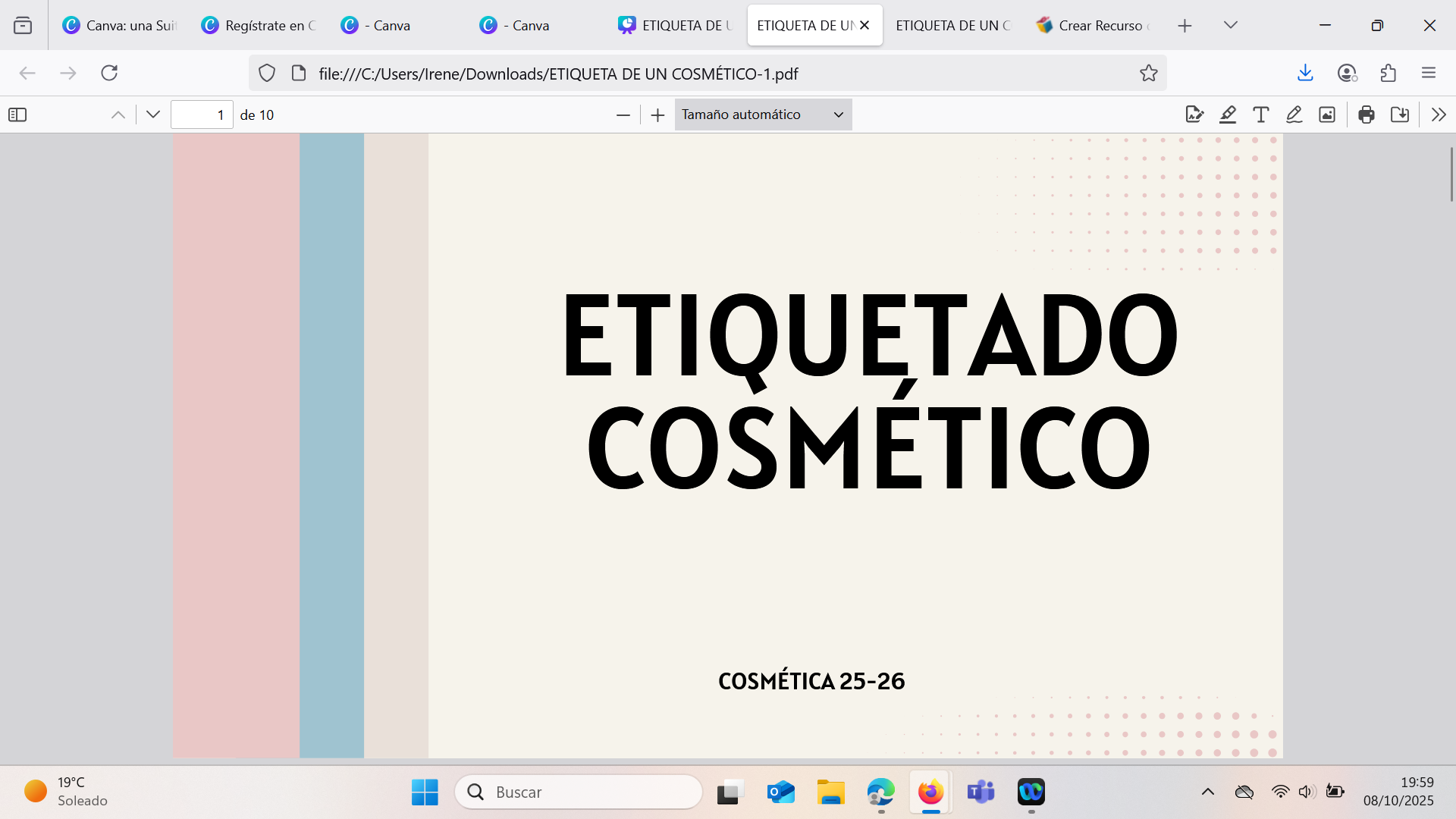Viewport: 1456px width, 819px height.
Task: Print the PDF document
Action: coord(1367,115)
